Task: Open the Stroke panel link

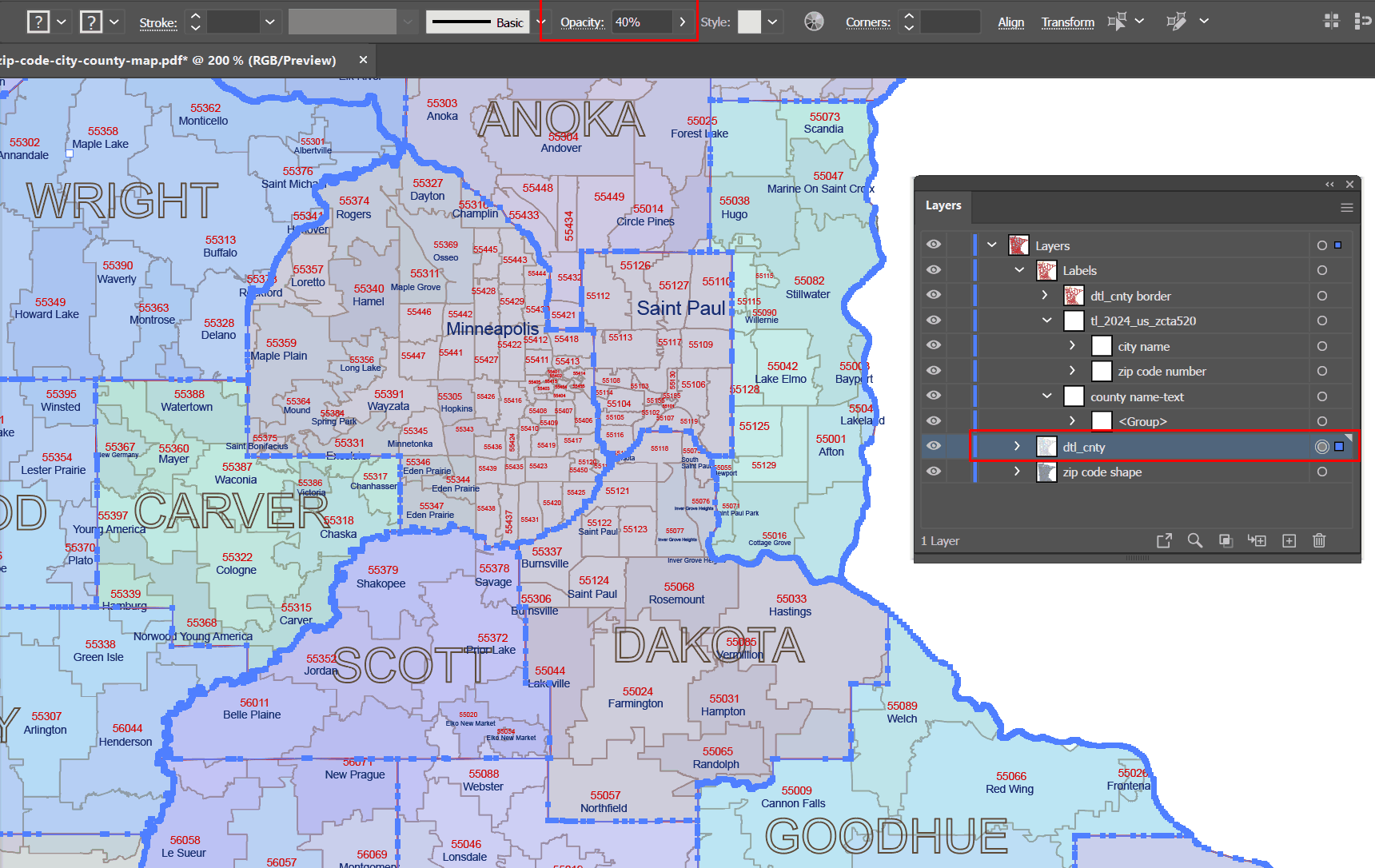Action: click(x=158, y=22)
